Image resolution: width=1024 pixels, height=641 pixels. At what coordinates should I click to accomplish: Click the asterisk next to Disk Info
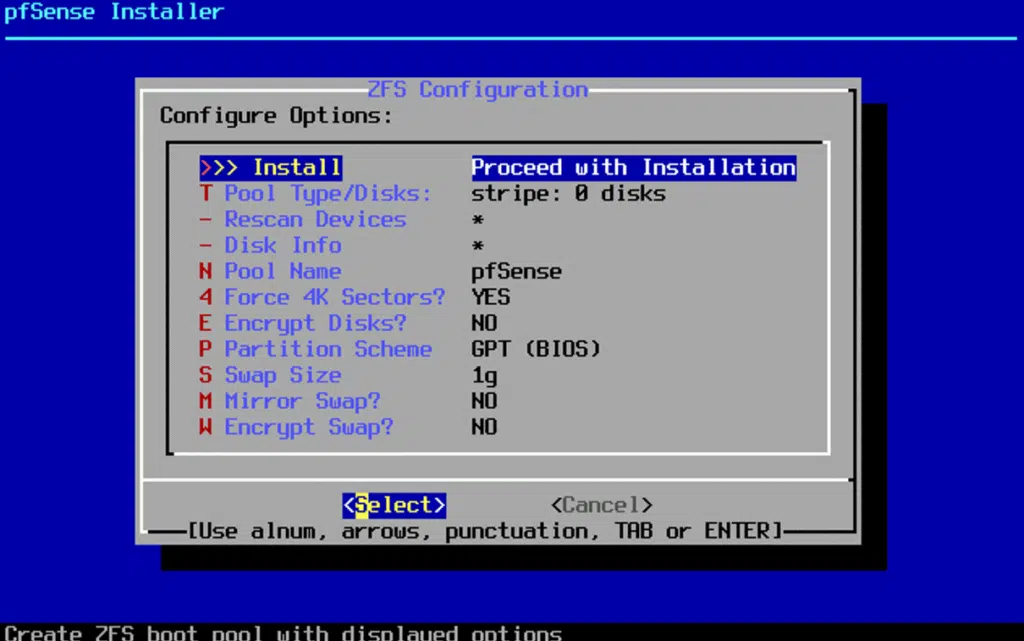coord(478,247)
